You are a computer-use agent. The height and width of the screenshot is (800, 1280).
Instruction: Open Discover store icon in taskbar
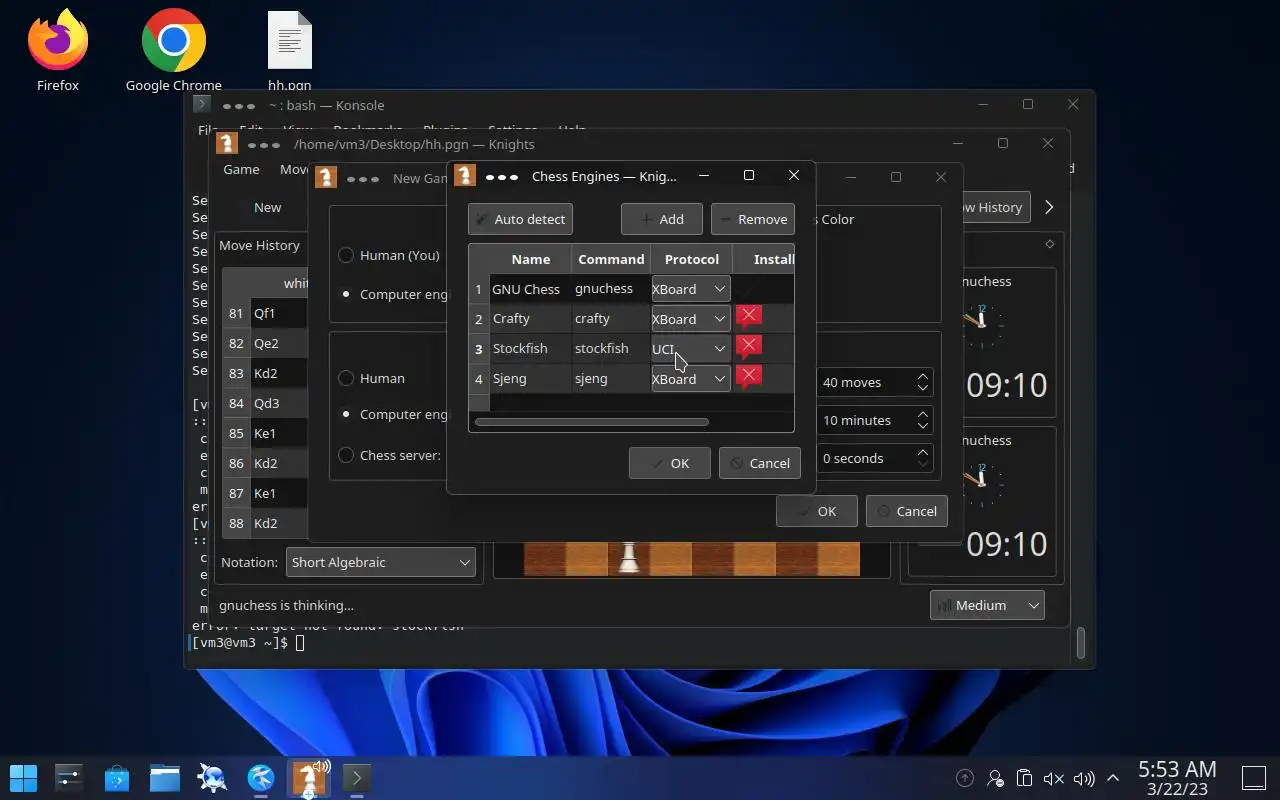117,778
